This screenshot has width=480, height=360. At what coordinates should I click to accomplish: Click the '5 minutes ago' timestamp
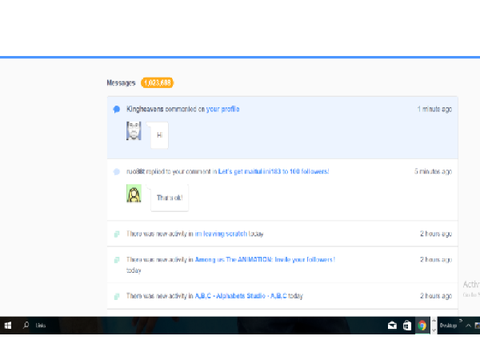[433, 171]
